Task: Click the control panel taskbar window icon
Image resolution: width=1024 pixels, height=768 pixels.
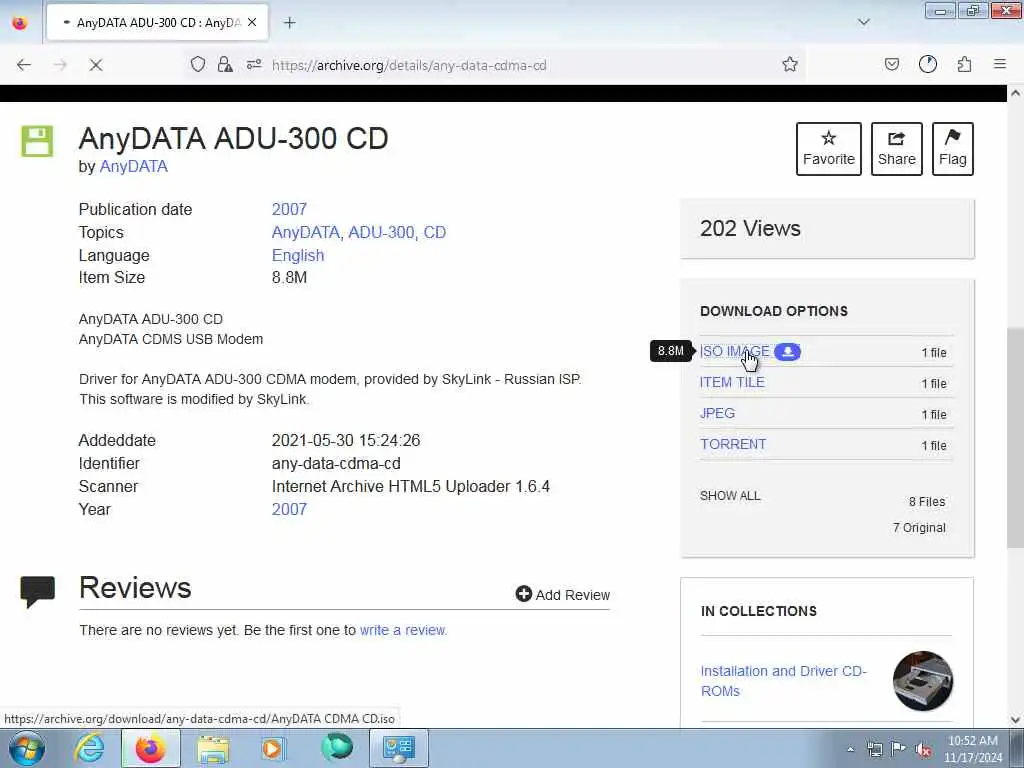Action: click(399, 748)
